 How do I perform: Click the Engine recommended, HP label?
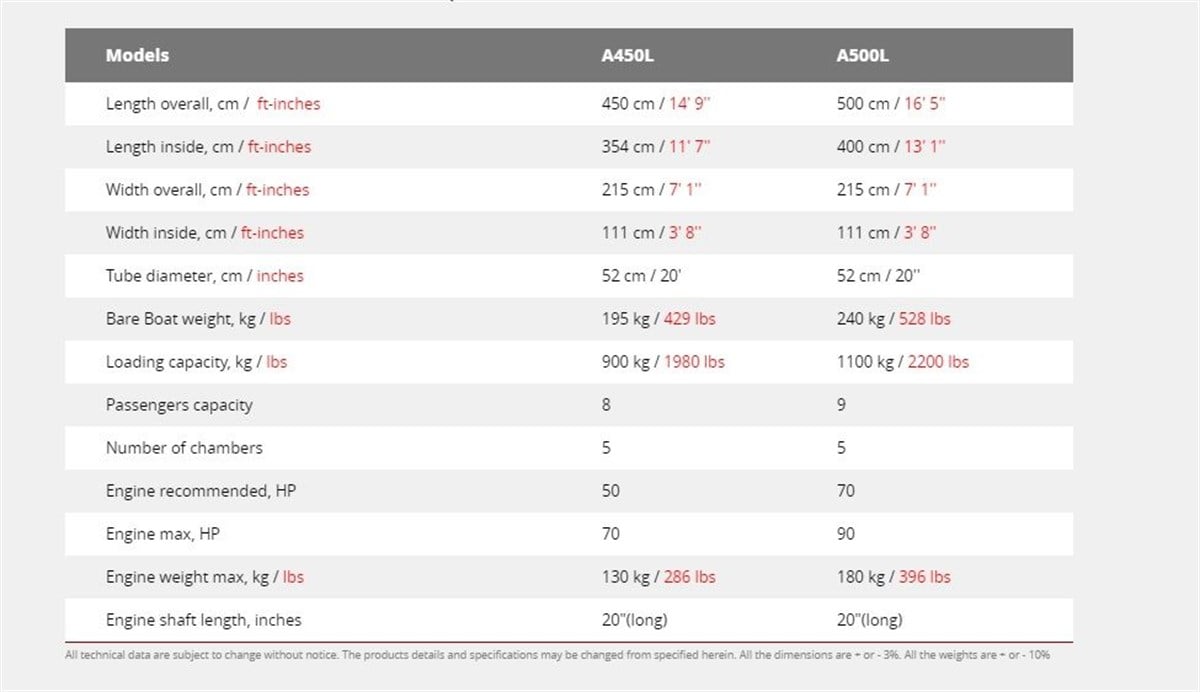[202, 491]
